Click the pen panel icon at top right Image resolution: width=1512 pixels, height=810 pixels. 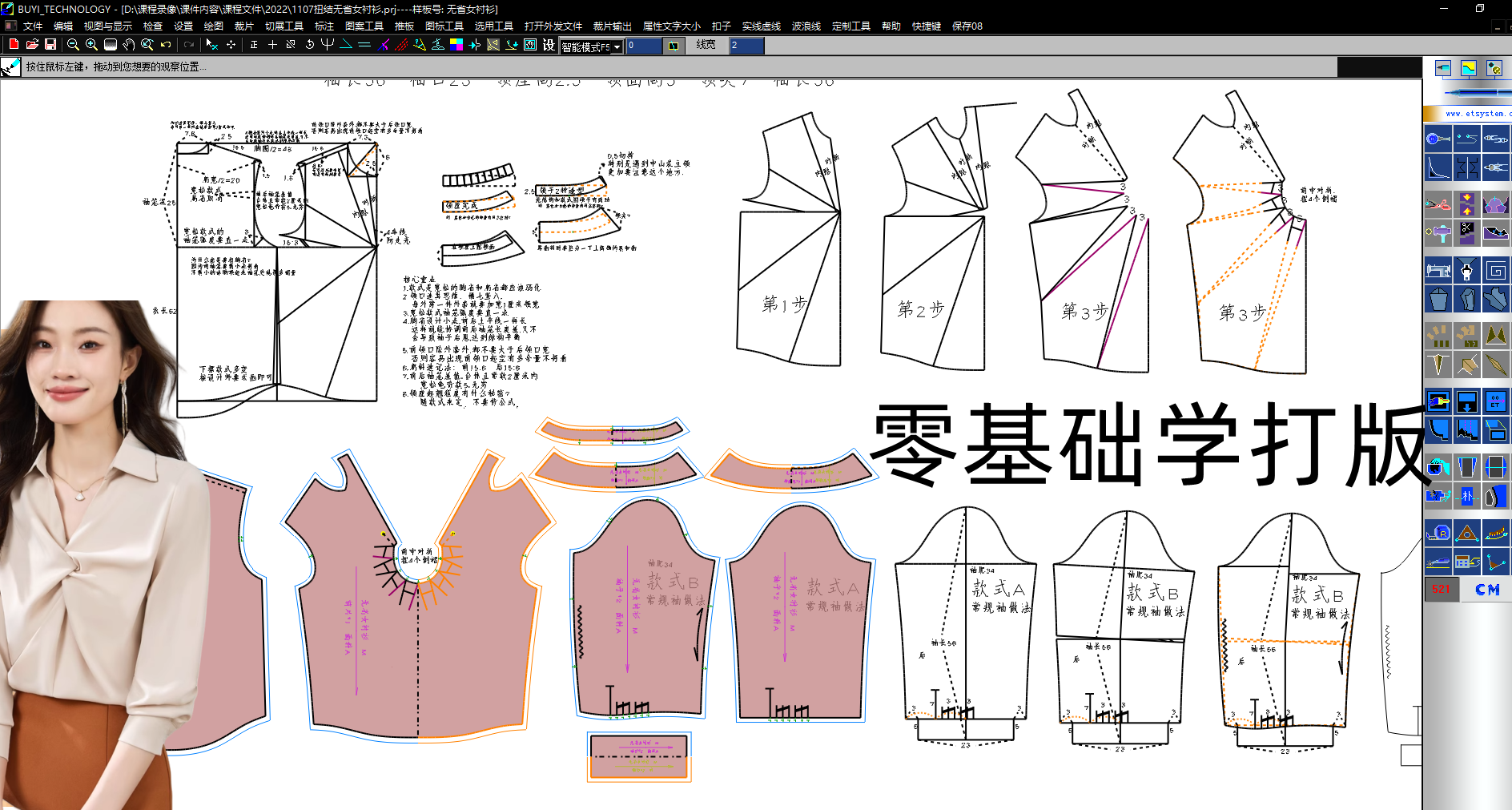1443,69
